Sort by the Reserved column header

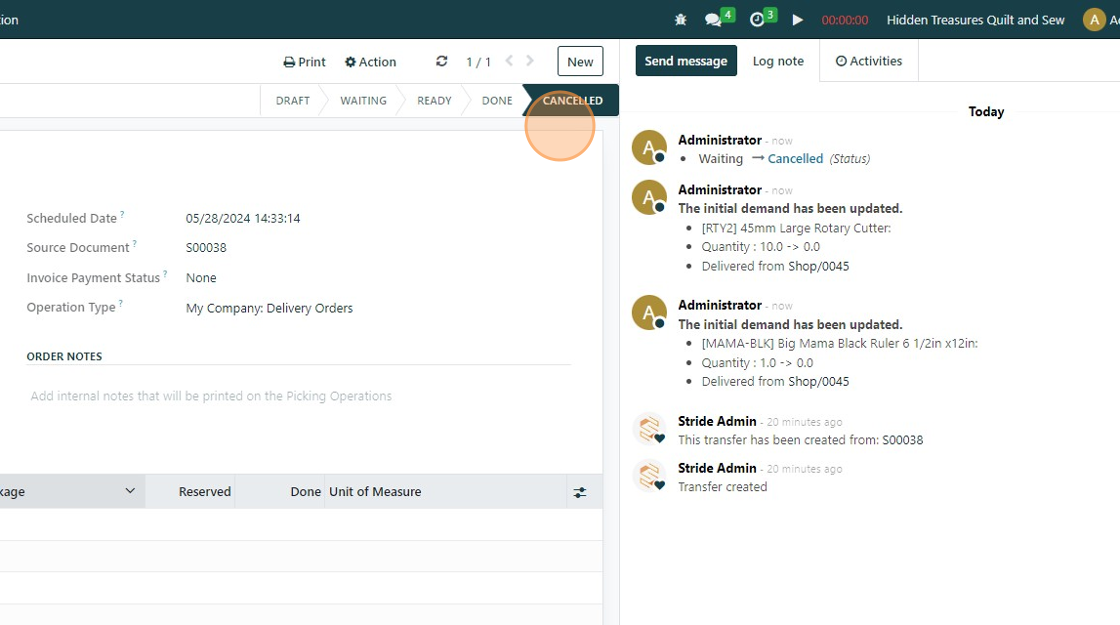pos(204,491)
